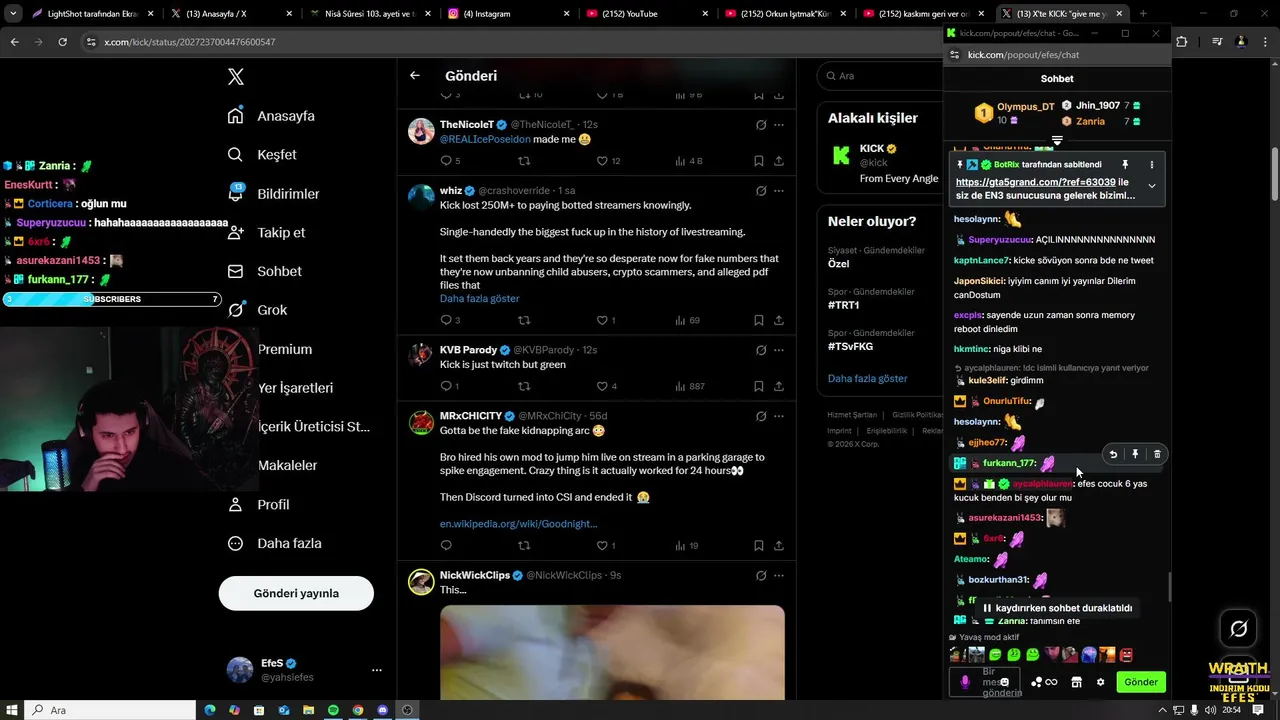Like whiz's post
The width and height of the screenshot is (1280, 720).
pyautogui.click(x=602, y=321)
